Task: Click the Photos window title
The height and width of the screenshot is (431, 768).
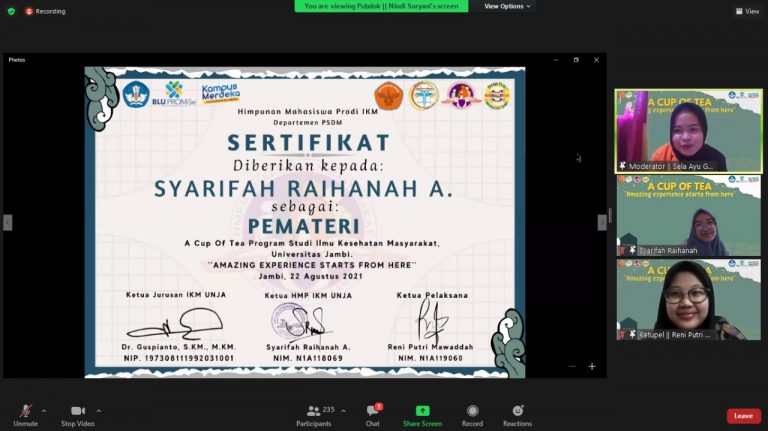Action: (x=17, y=60)
